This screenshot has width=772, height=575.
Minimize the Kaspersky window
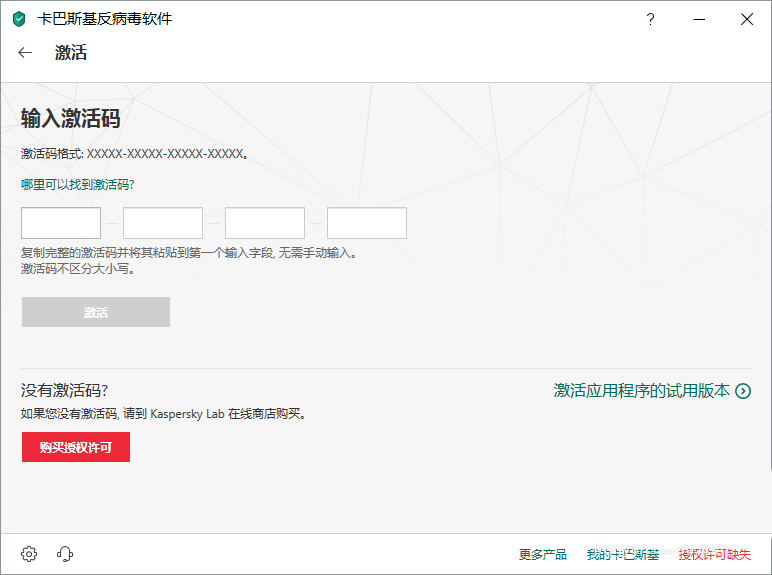coord(699,19)
